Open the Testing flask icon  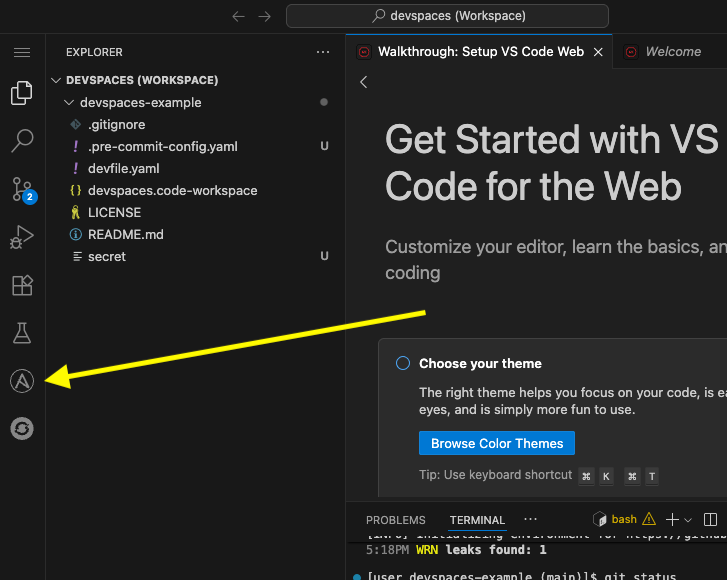22,333
